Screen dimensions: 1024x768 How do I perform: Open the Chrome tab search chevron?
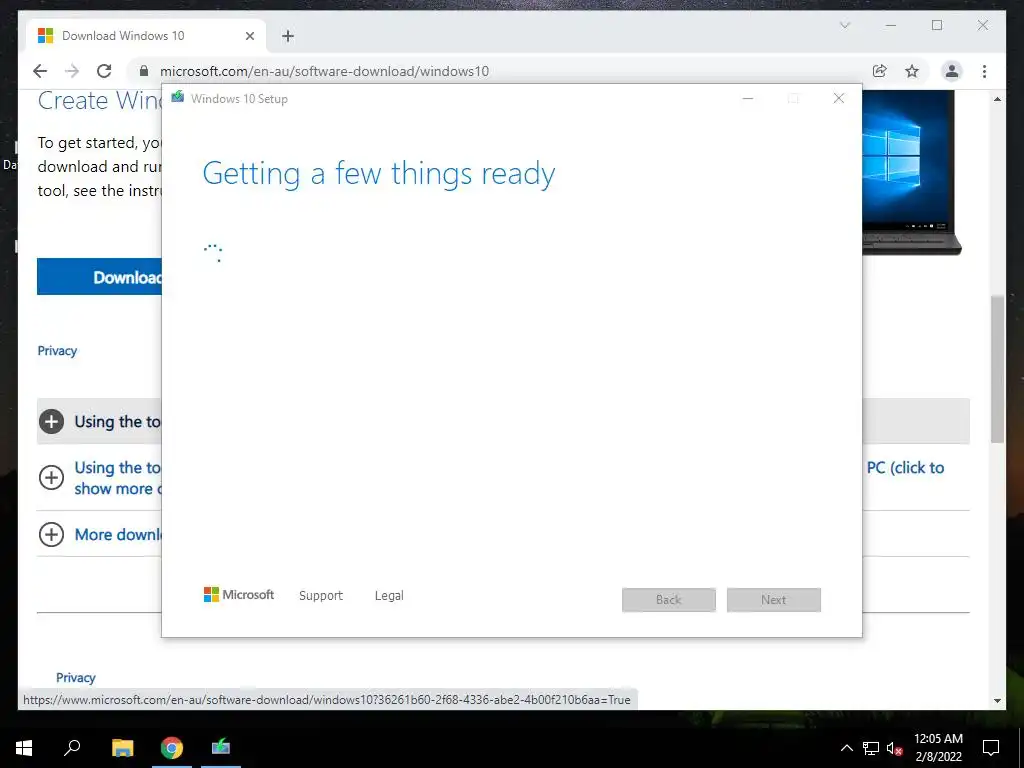pyautogui.click(x=844, y=25)
